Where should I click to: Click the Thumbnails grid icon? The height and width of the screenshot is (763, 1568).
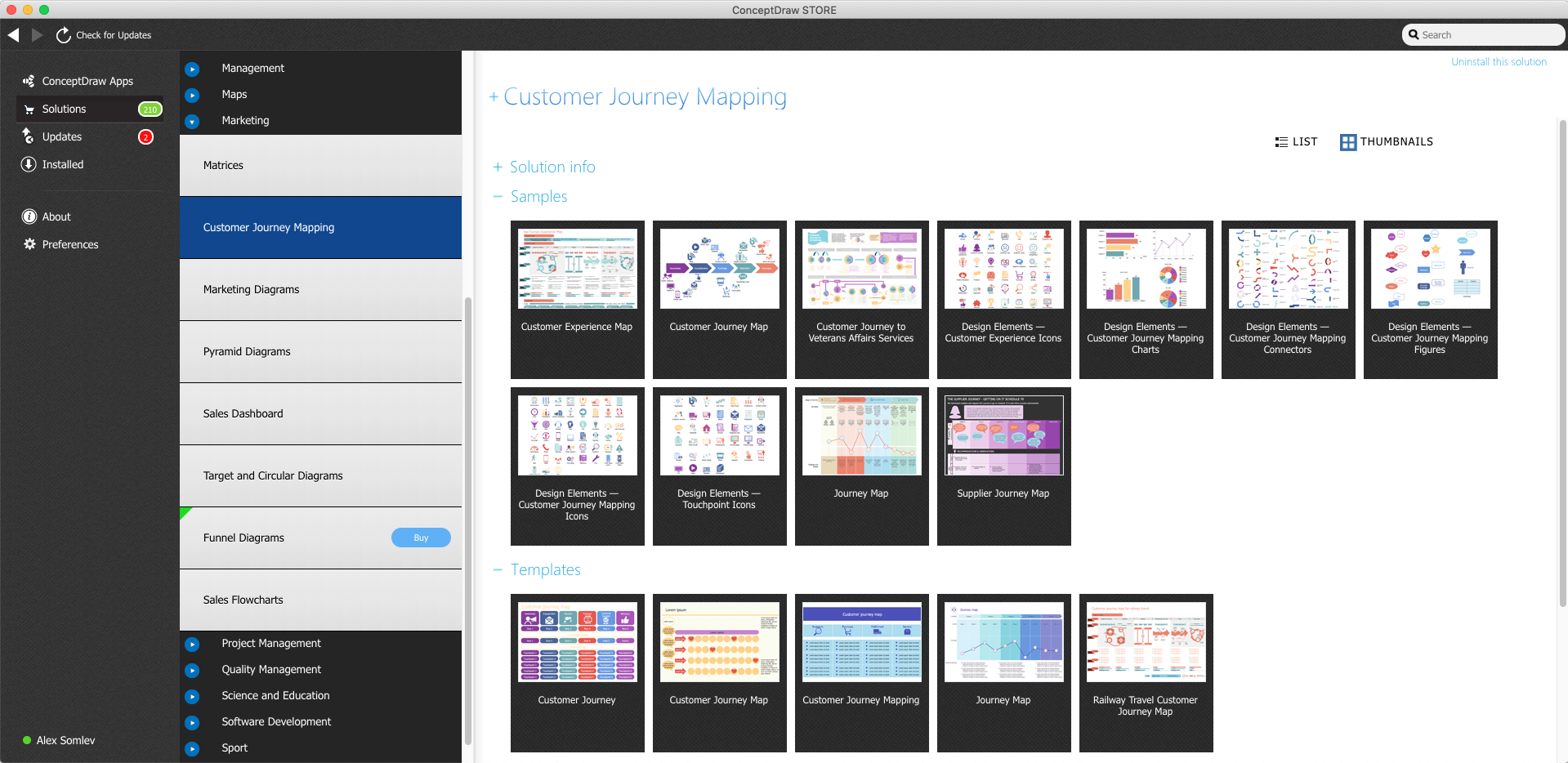pos(1348,142)
